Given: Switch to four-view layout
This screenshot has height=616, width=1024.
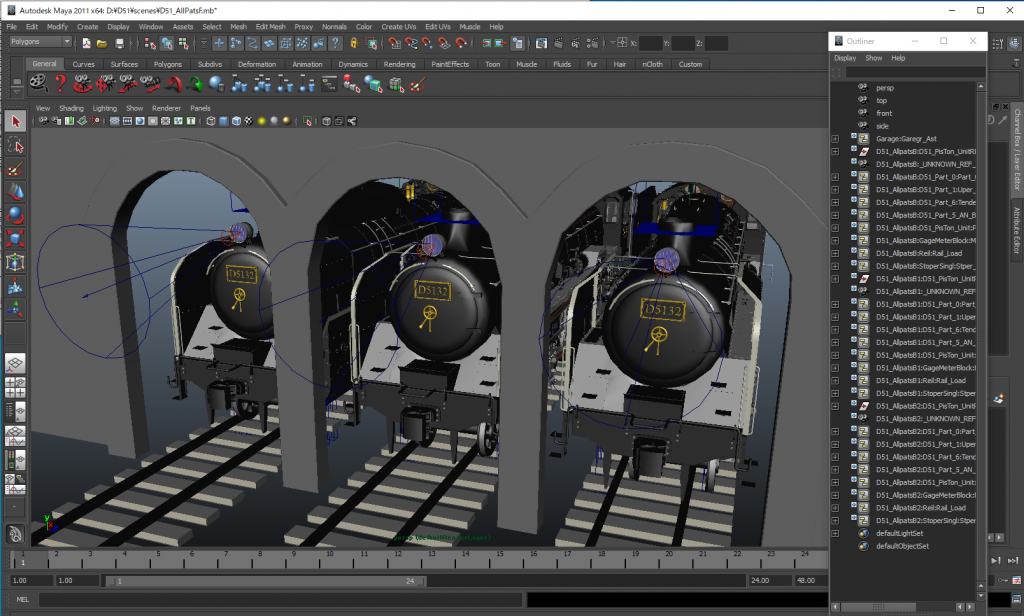Looking at the screenshot, I should (16, 387).
